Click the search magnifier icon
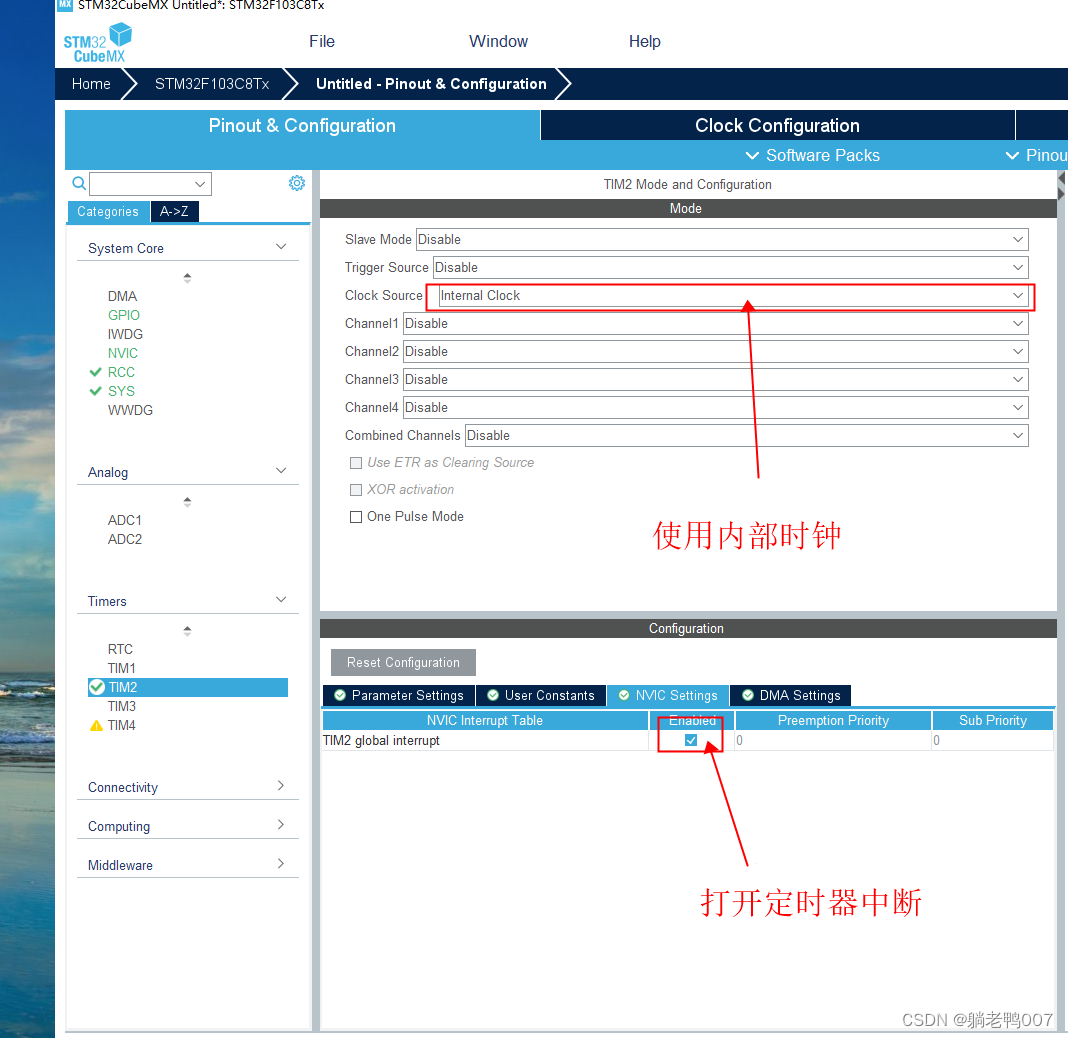The image size is (1068, 1038). (x=79, y=183)
